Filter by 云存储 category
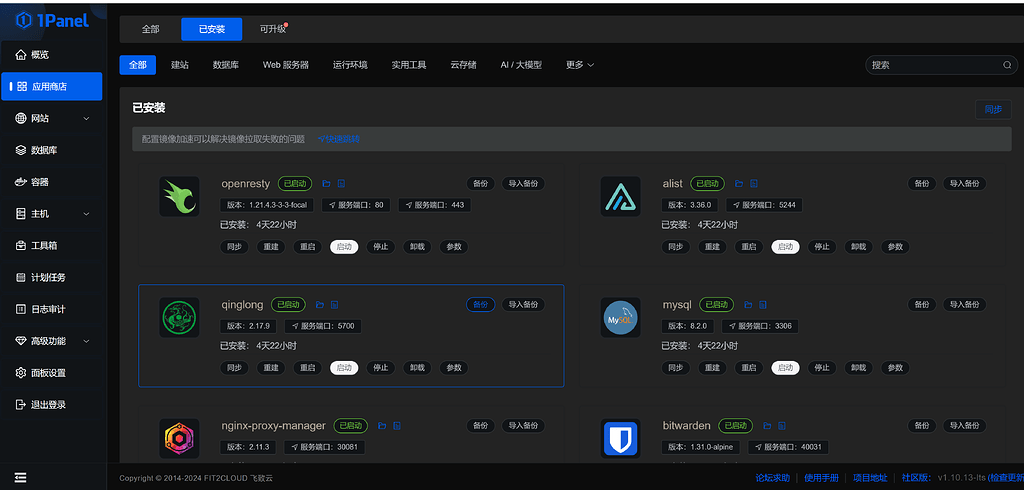Screen dimensions: 1024x490 pos(463,65)
